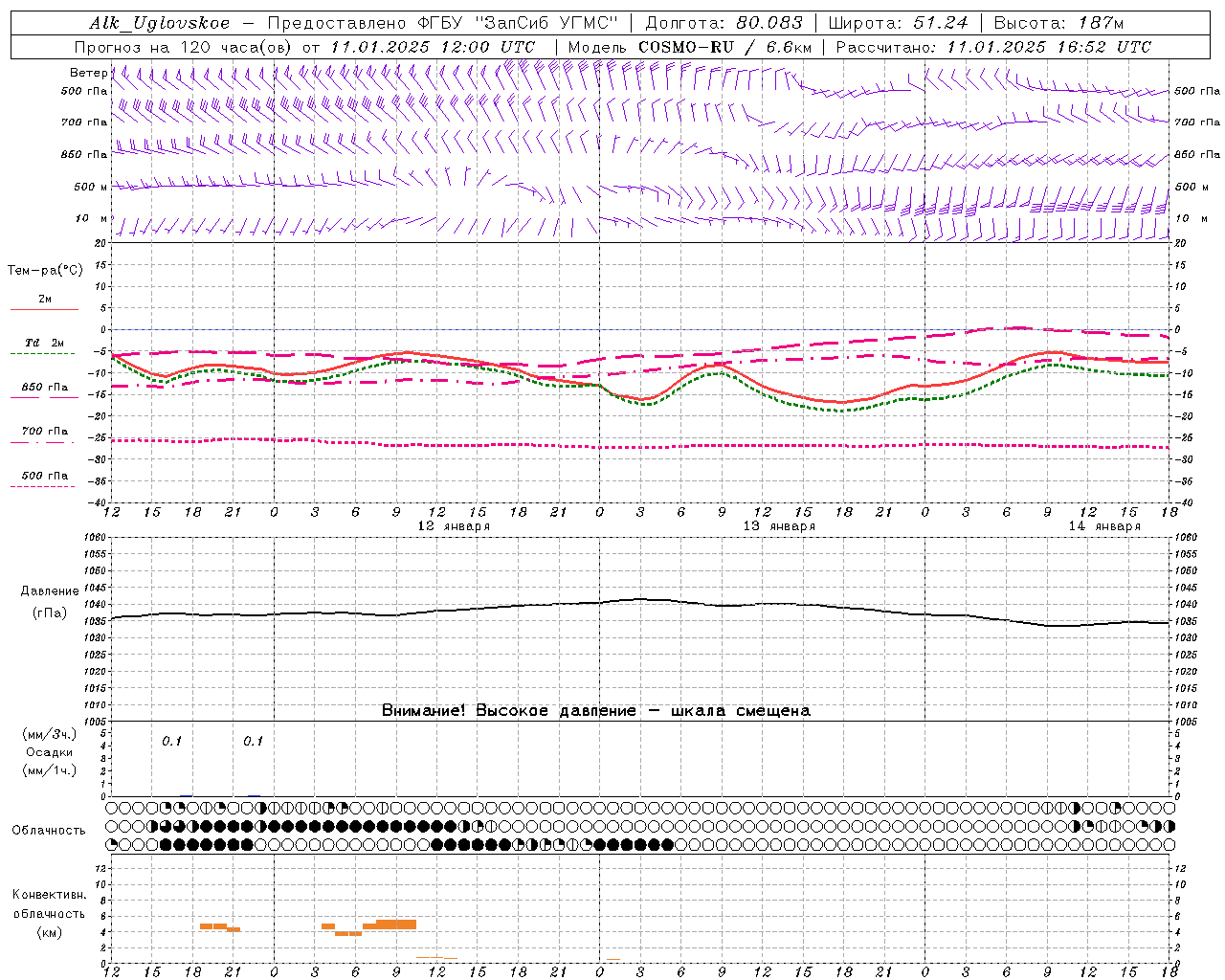The image size is (1225, 980).
Task: Click the Облачность cloud cover label
Action: click(x=49, y=831)
